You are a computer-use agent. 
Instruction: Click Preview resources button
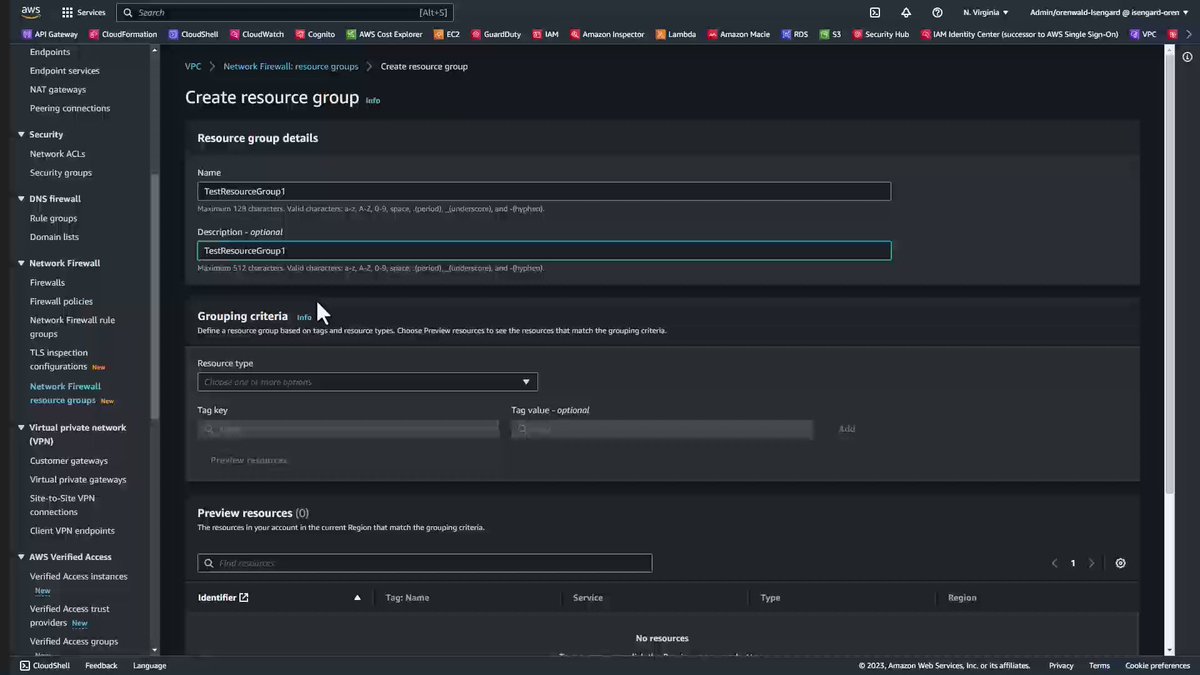[x=249, y=460]
